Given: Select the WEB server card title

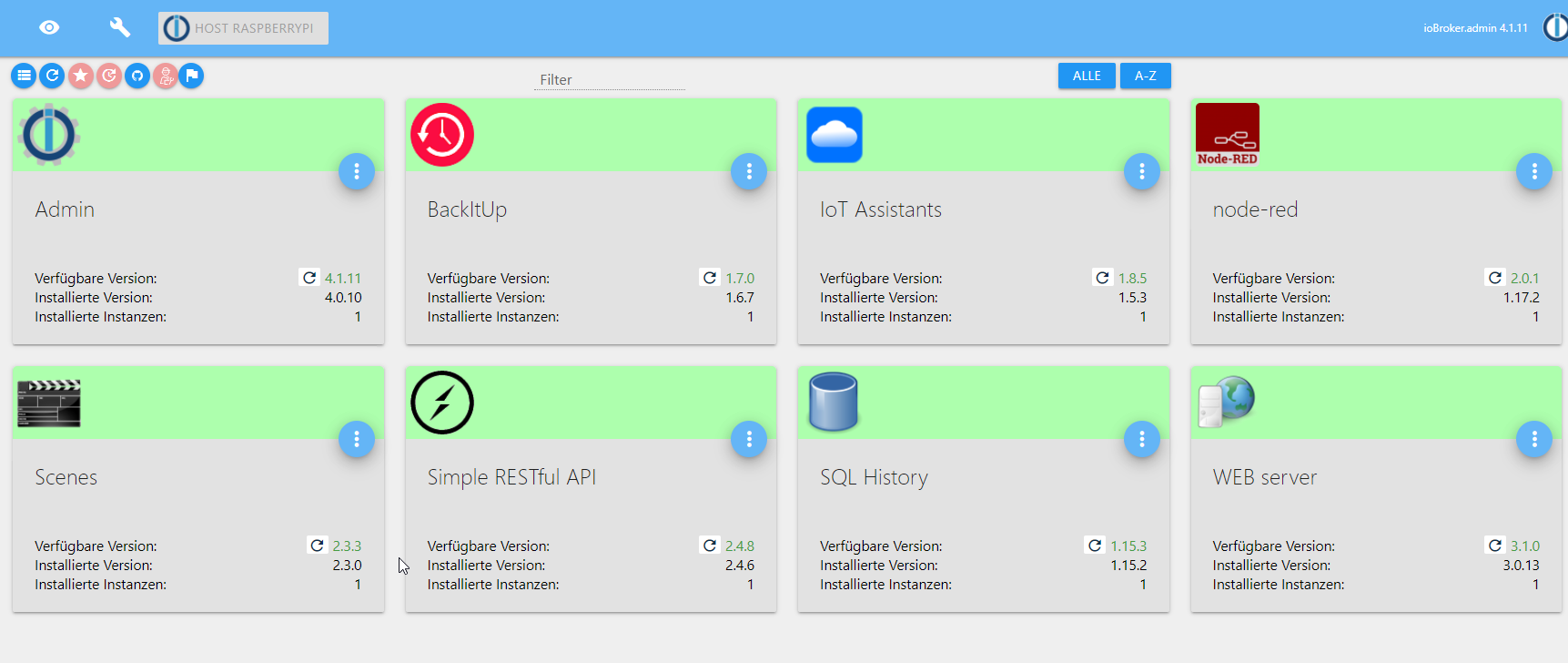Looking at the screenshot, I should [1265, 477].
